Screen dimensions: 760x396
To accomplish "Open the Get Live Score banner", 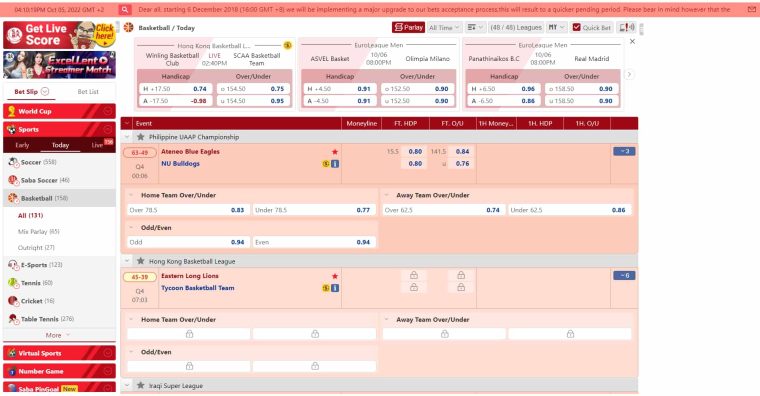I will pyautogui.click(x=59, y=35).
